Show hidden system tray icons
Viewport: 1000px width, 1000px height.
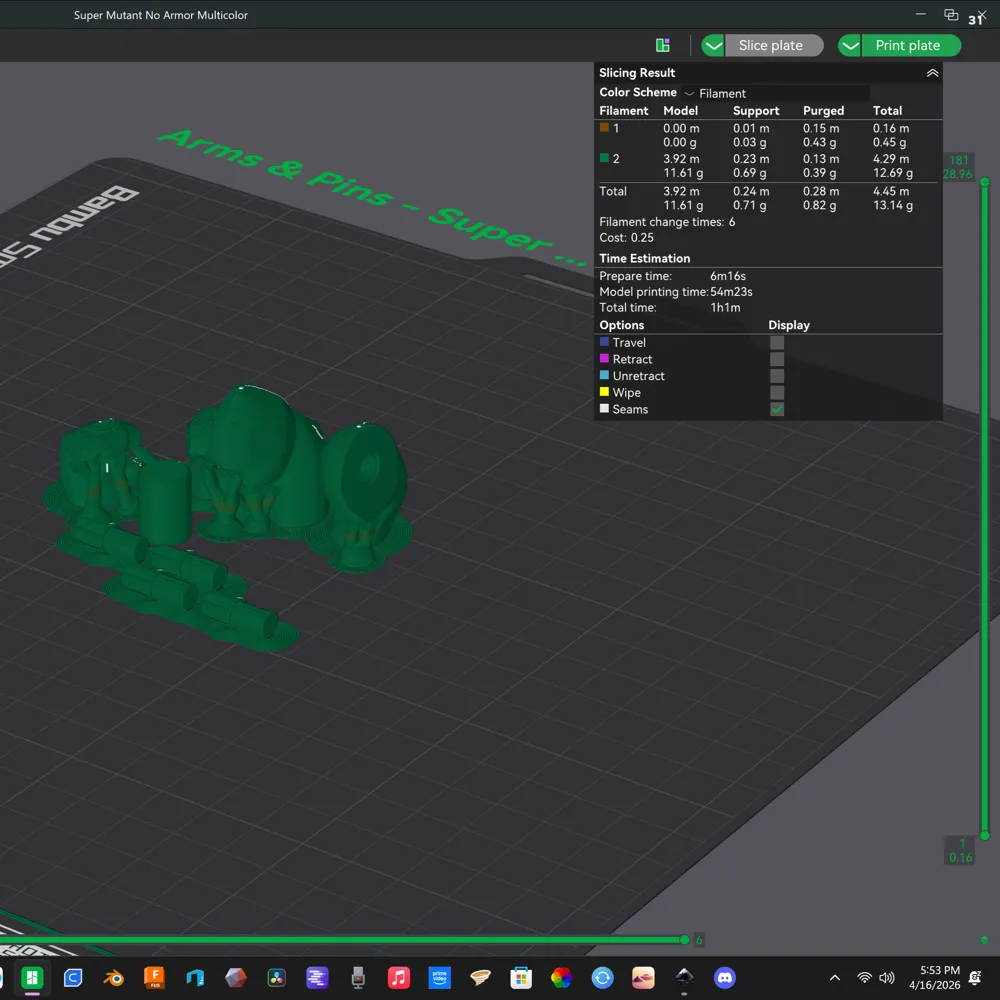[x=834, y=977]
